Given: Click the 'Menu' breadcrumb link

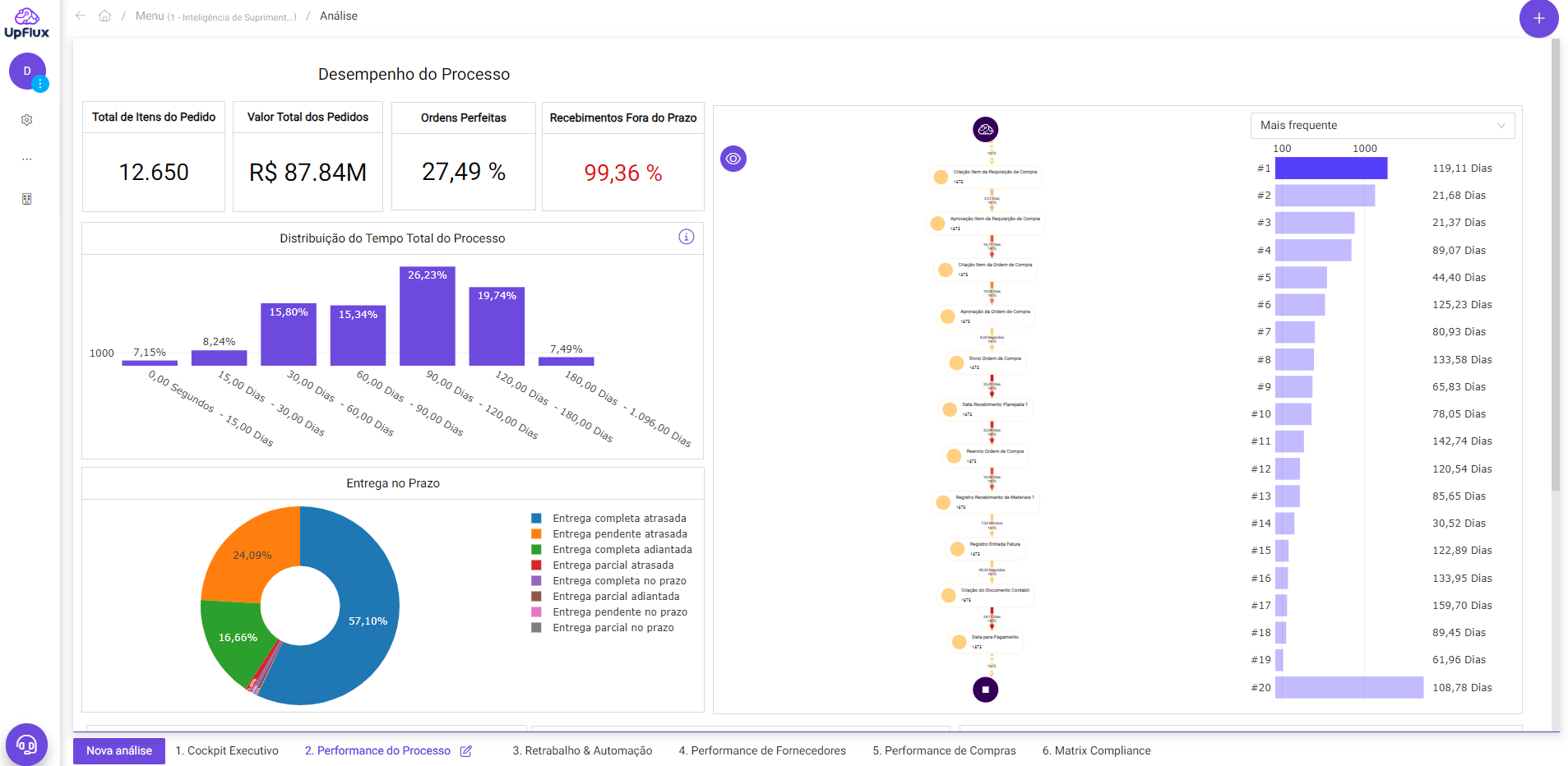Looking at the screenshot, I should (x=150, y=16).
